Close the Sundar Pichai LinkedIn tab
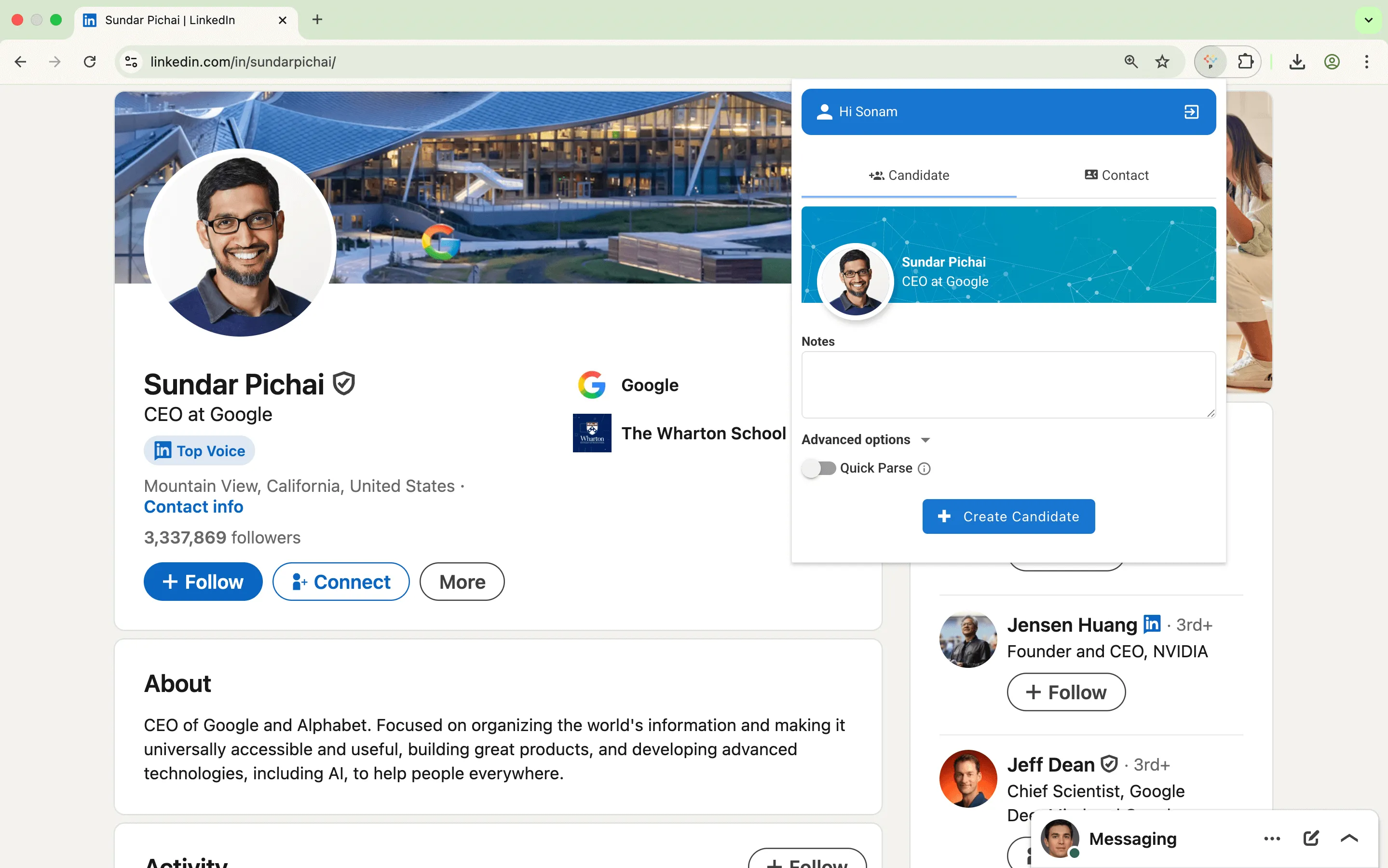The width and height of the screenshot is (1388, 868). coord(283,20)
